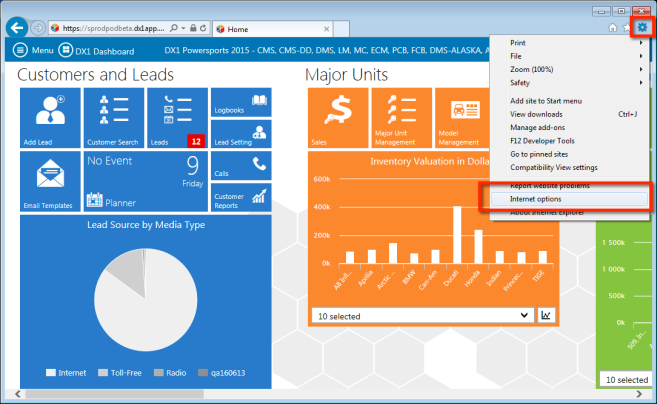The image size is (657, 404).
Task: Click the pie chart in Lead Source
Action: click(x=145, y=300)
